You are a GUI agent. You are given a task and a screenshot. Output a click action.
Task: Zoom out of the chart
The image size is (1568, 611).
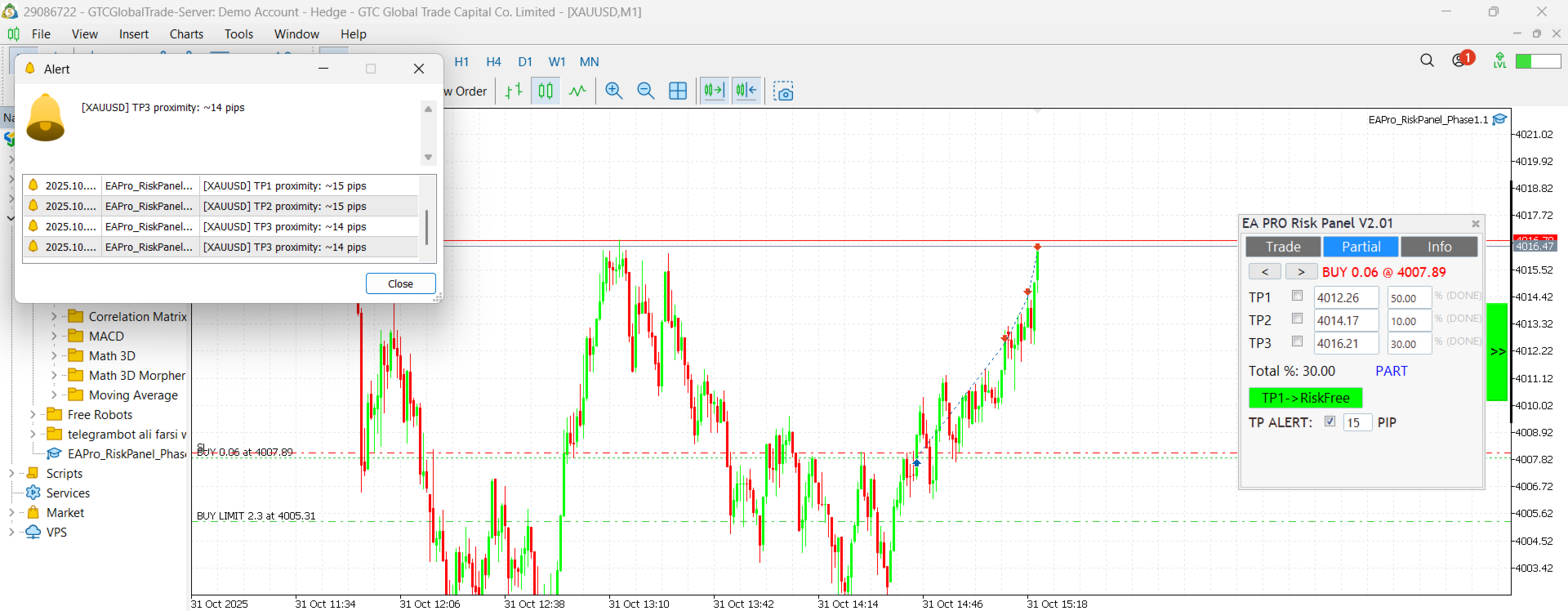pyautogui.click(x=646, y=91)
